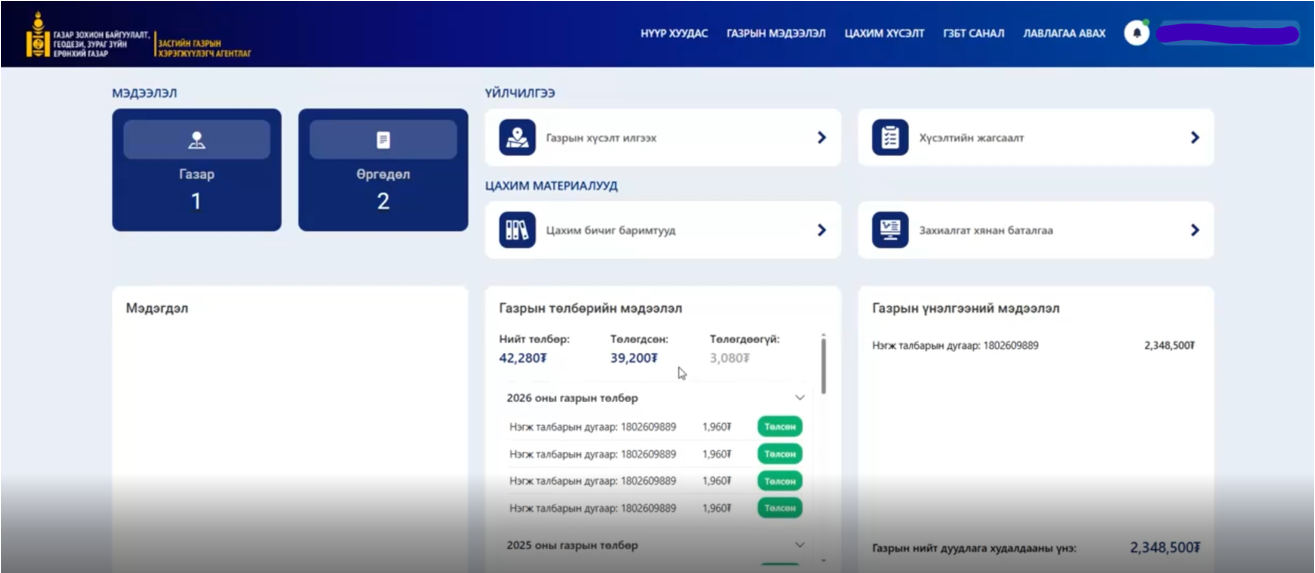Image resolution: width=1315 pixels, height=573 pixels.
Task: Click the agency emblem logo in header
Action: pyautogui.click(x=38, y=34)
